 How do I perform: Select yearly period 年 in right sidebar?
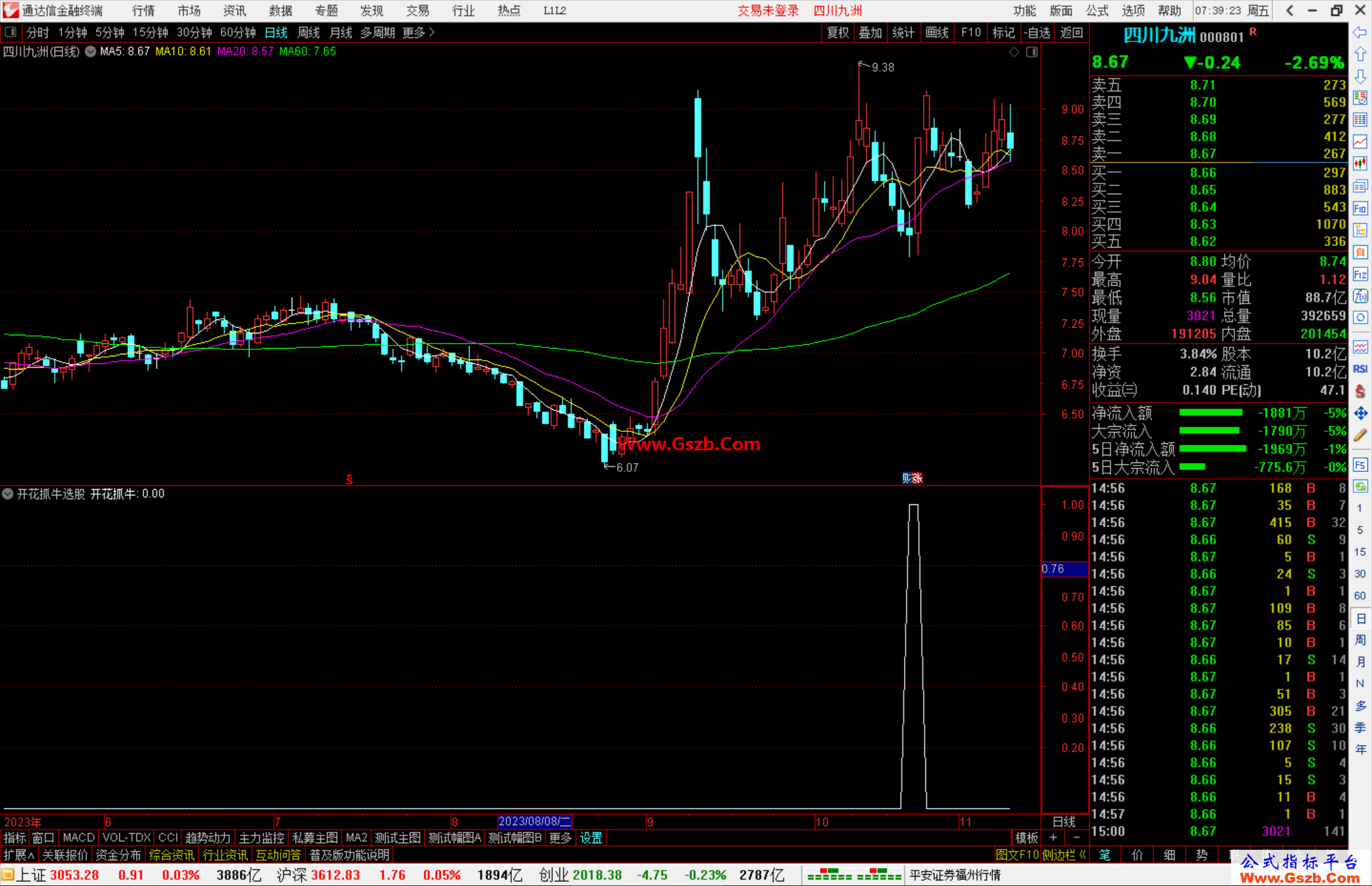[1360, 749]
